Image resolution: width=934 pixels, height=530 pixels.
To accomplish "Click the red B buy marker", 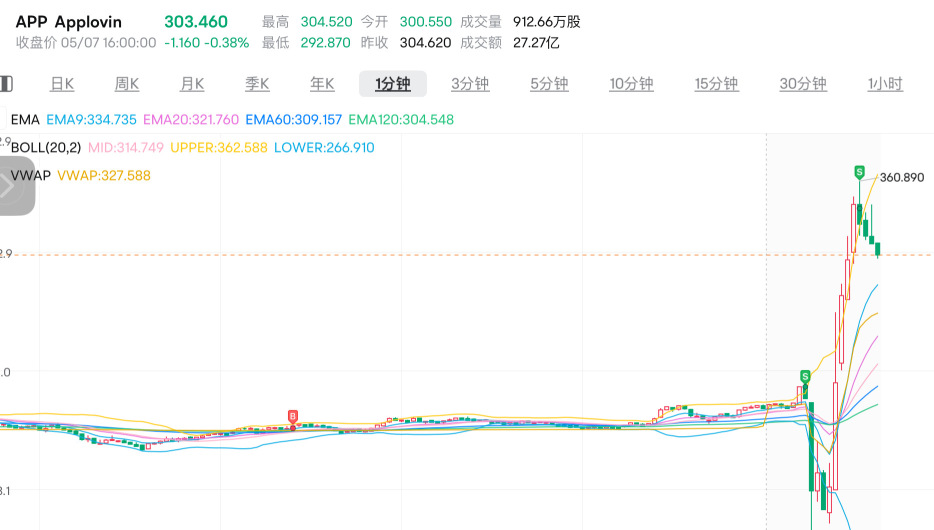I will (x=292, y=416).
